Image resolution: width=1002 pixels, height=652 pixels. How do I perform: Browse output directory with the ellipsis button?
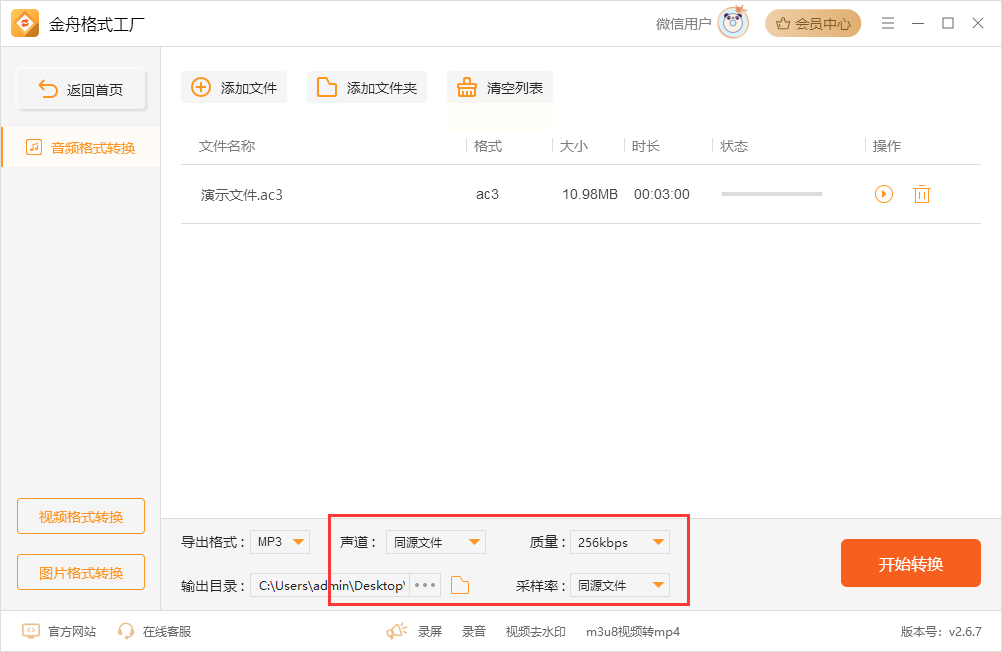coord(425,585)
